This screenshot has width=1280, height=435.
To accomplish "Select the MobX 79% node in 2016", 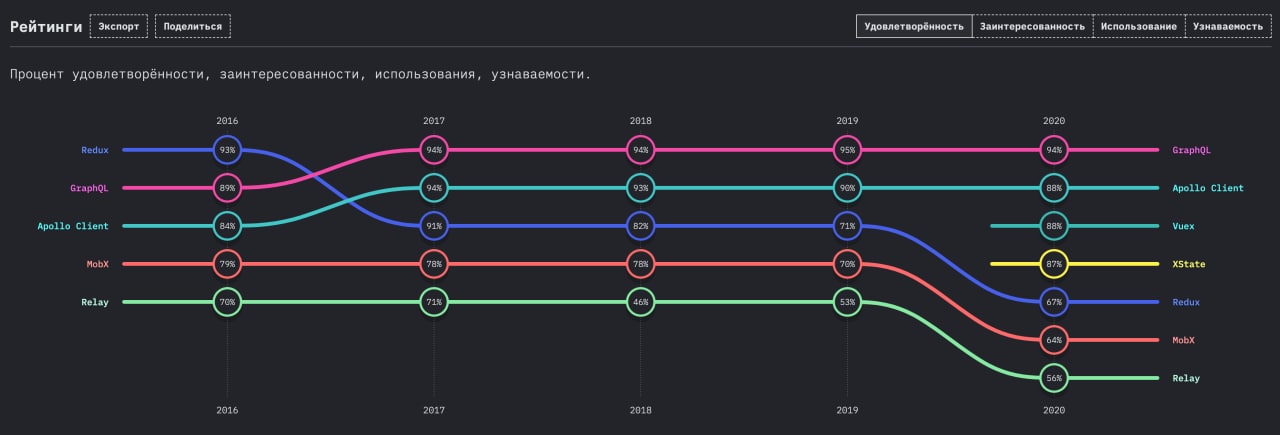I will pyautogui.click(x=228, y=264).
